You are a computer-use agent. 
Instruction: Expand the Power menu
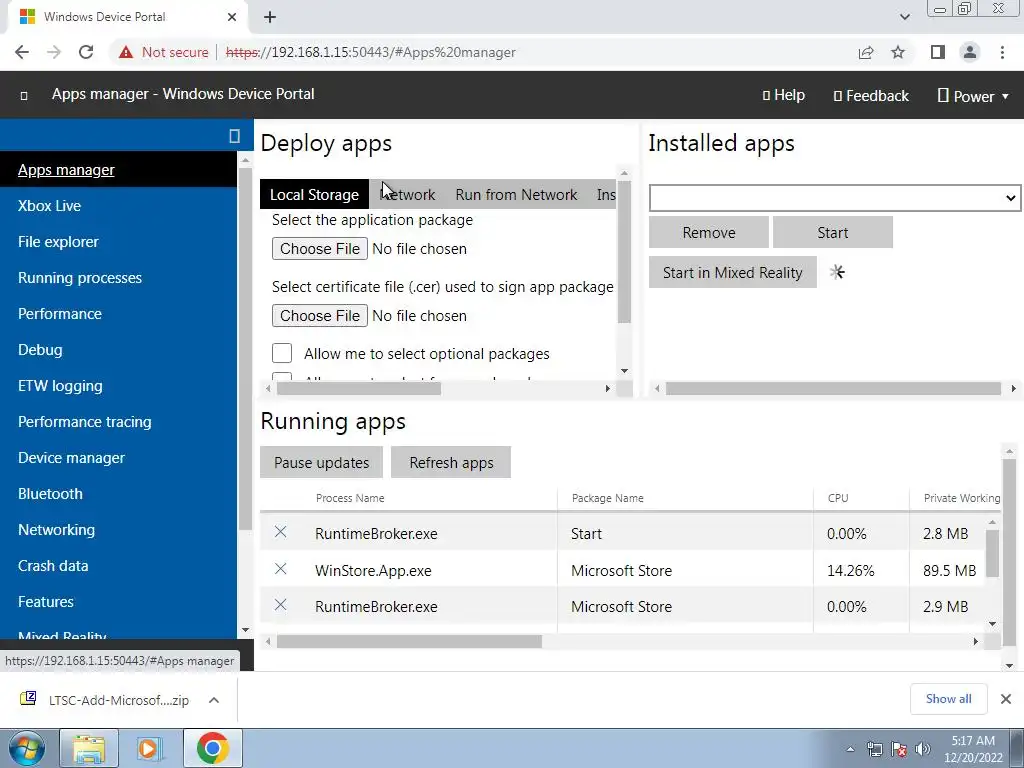(x=974, y=96)
